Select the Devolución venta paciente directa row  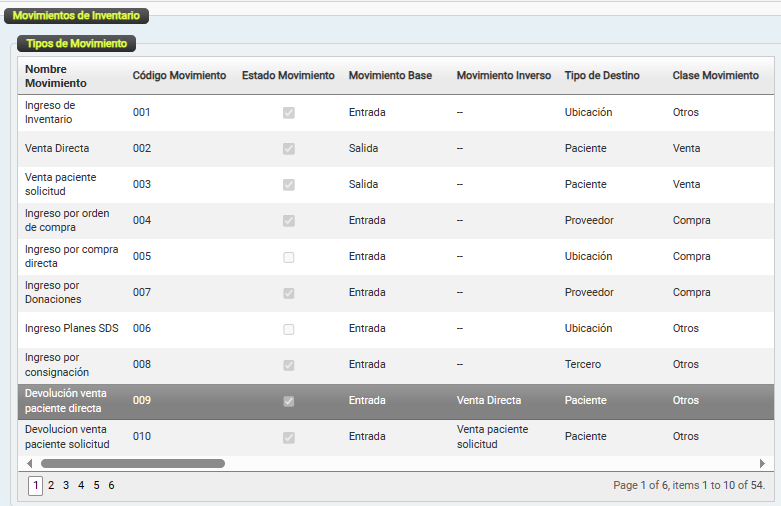[x=66, y=401]
